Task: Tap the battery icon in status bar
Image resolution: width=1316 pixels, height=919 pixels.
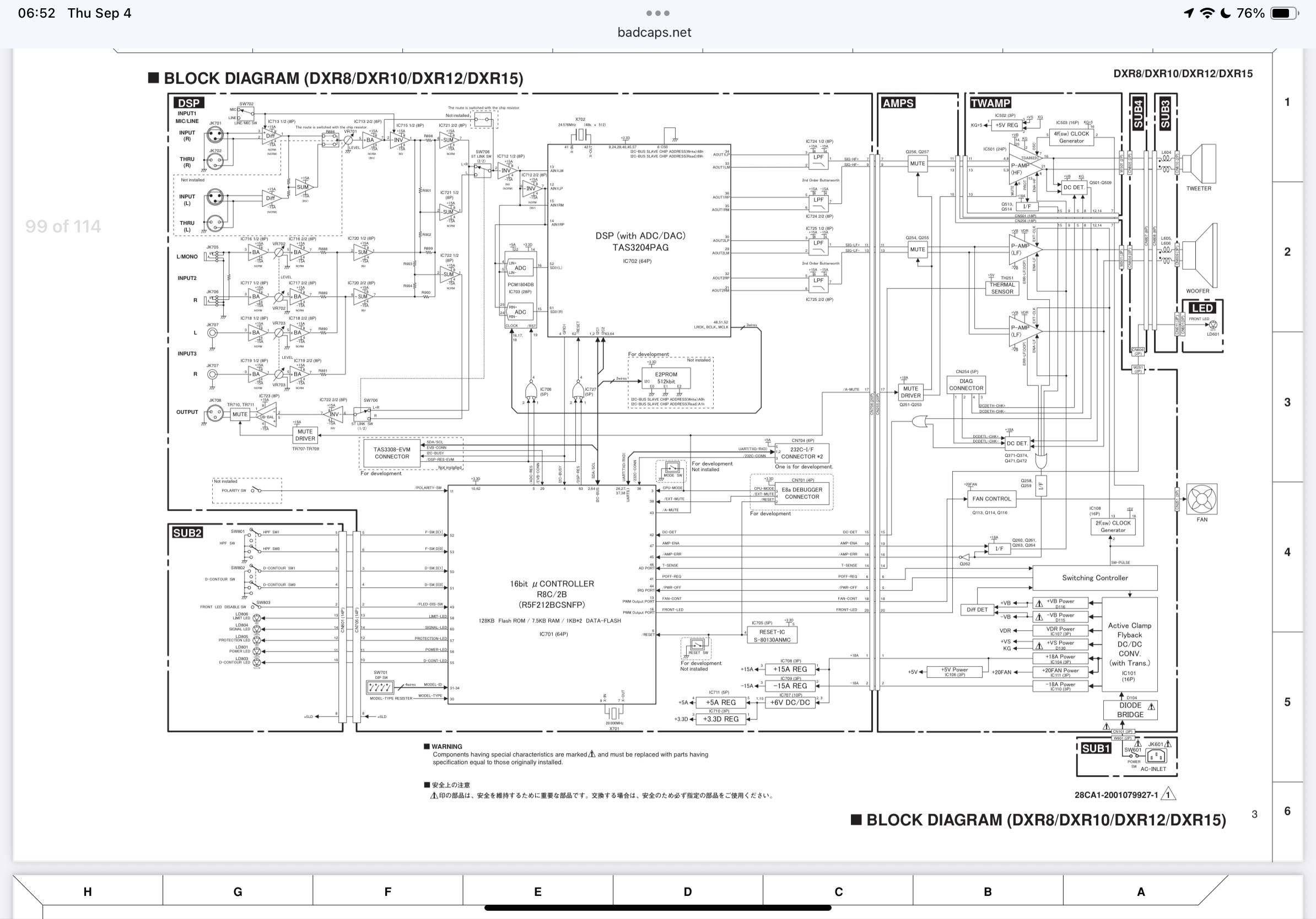Action: pyautogui.click(x=1285, y=13)
